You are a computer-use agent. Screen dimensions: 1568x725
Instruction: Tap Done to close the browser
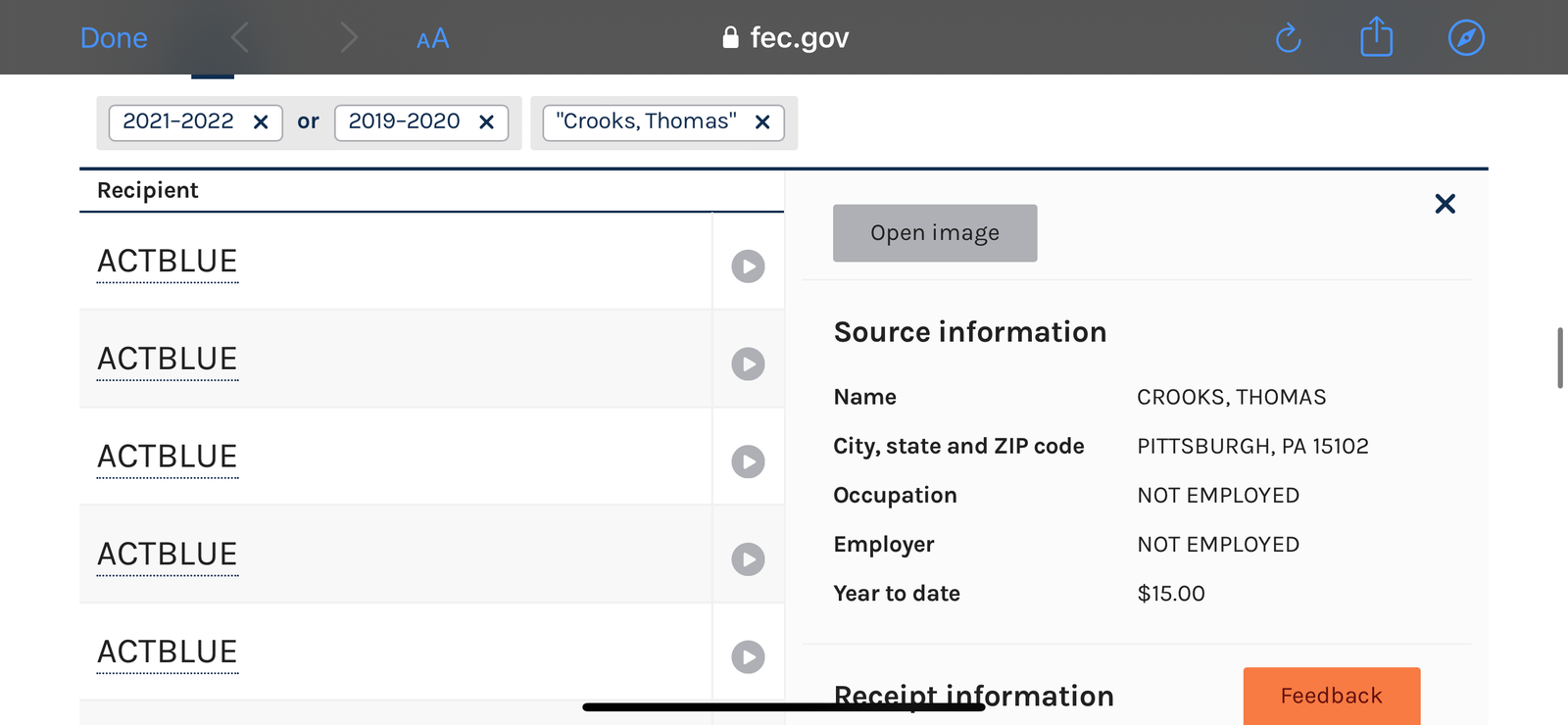tap(114, 38)
